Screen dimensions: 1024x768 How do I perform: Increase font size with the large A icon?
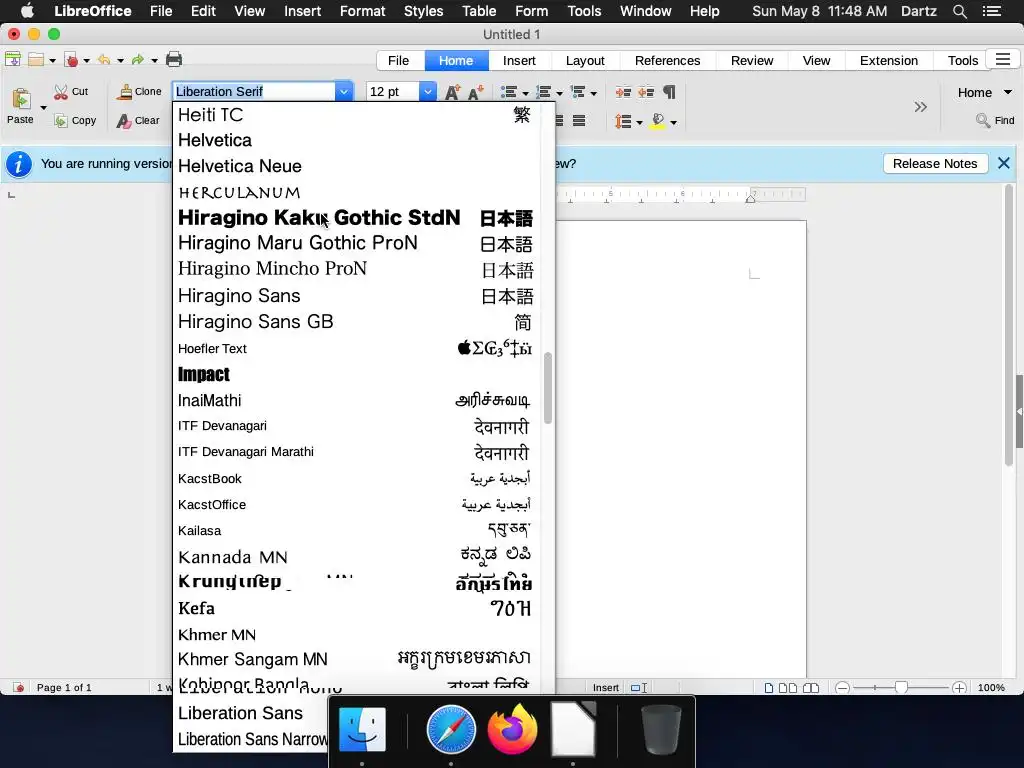point(453,92)
